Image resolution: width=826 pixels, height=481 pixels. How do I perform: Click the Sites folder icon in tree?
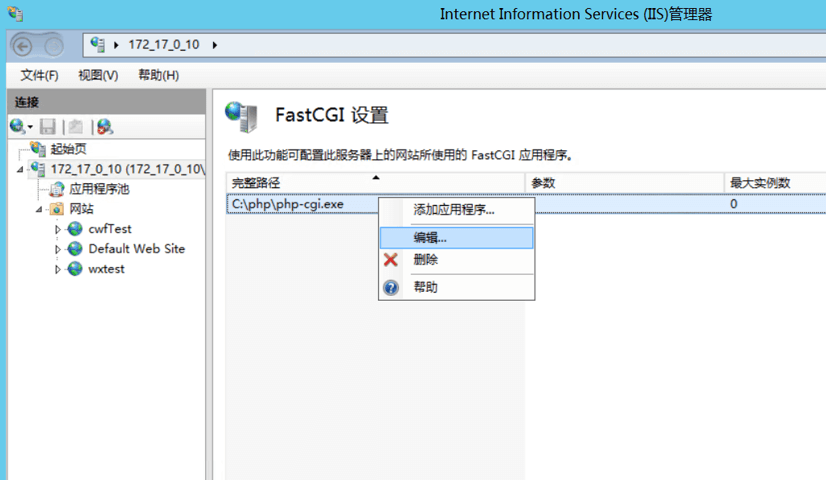coord(57,209)
